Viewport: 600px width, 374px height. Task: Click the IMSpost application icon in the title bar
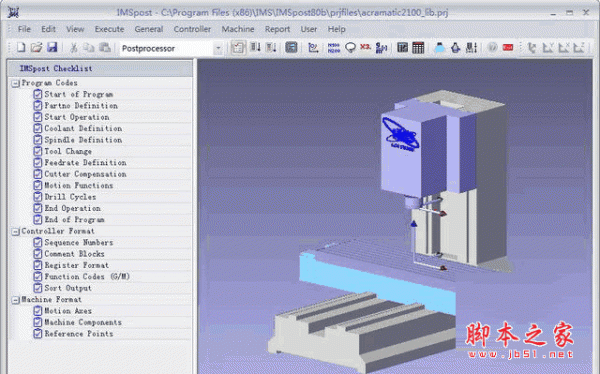coord(13,13)
